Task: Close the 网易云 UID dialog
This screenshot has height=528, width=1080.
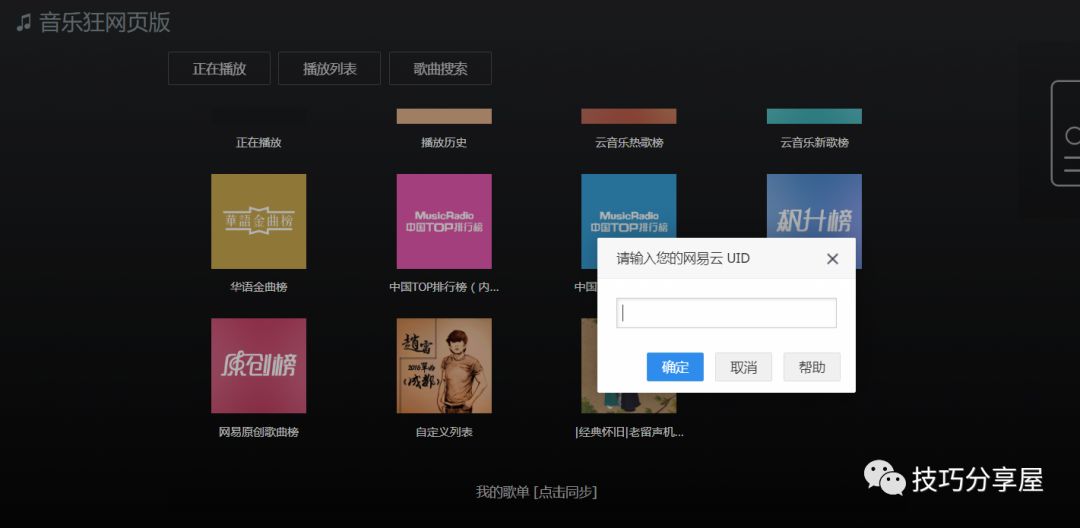Action: coord(832,259)
